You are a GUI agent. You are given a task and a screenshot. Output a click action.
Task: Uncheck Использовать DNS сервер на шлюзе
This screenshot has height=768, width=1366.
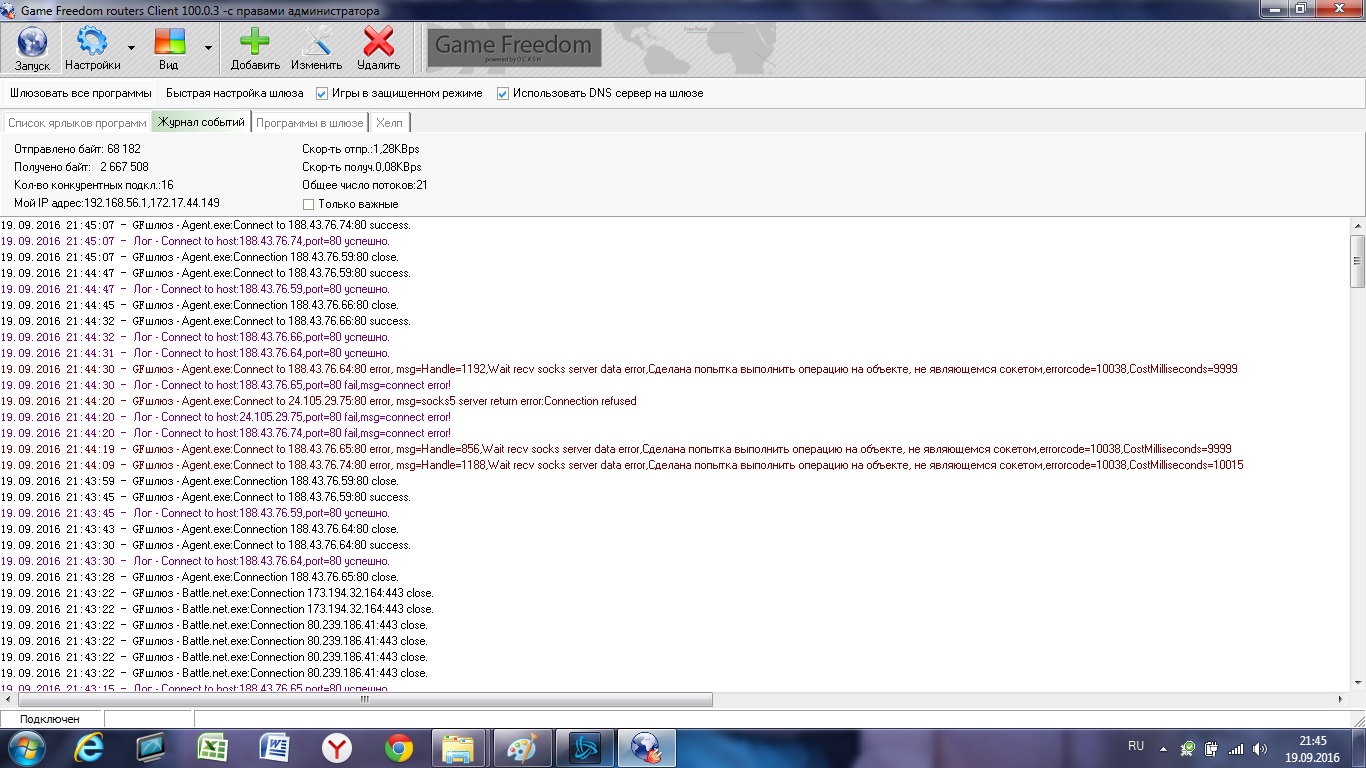[x=503, y=93]
